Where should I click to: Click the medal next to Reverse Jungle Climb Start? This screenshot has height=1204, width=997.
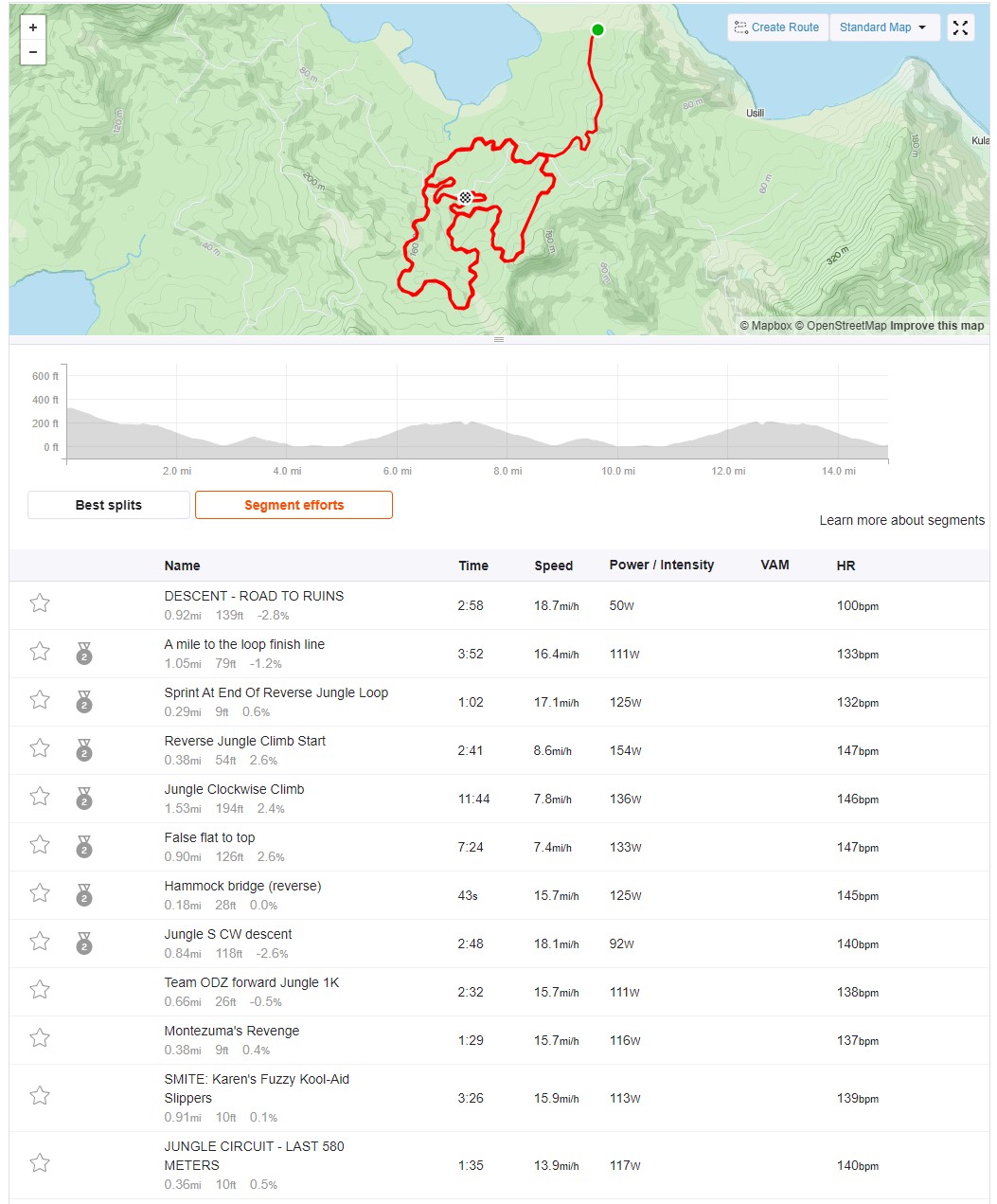84,750
